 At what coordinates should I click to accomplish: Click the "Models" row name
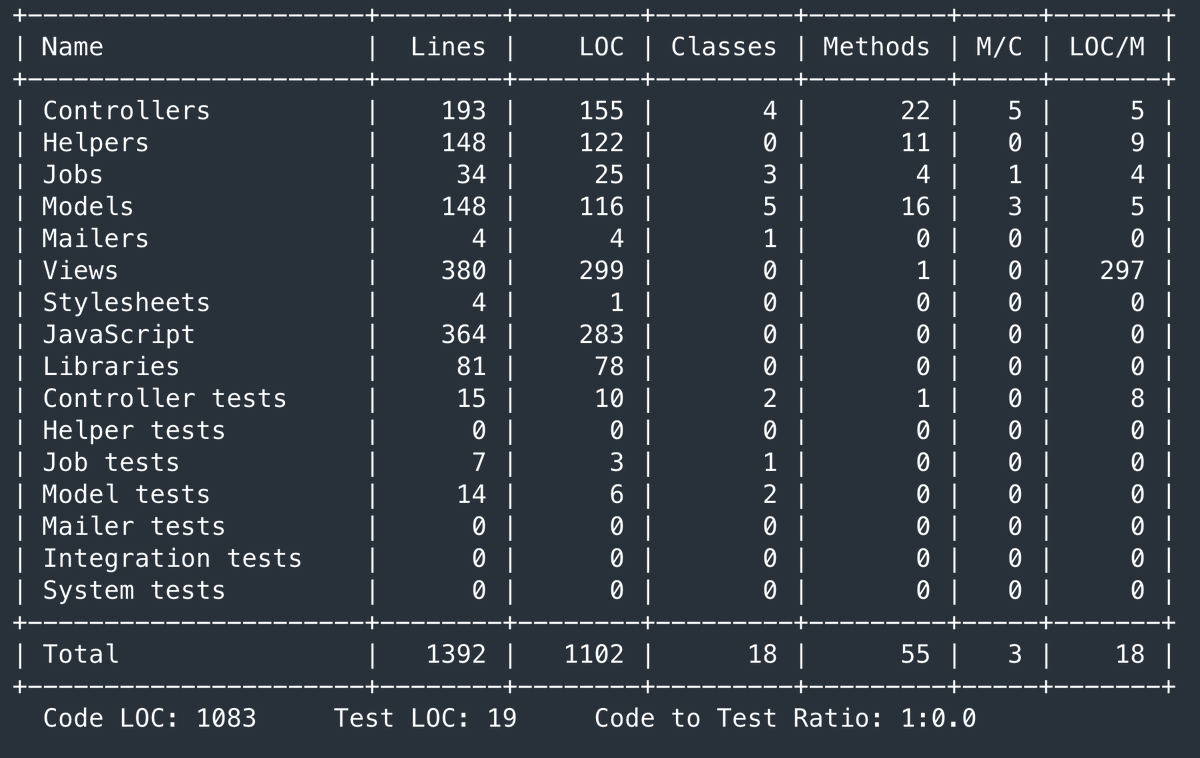coord(87,207)
